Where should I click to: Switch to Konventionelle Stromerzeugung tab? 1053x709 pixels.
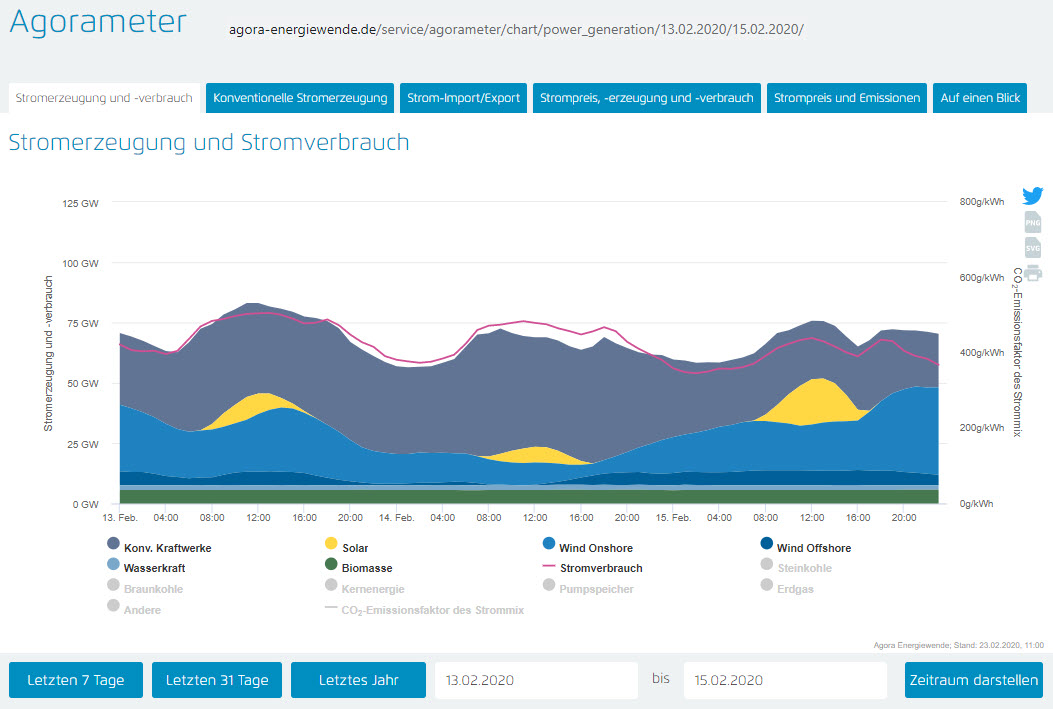(x=300, y=98)
